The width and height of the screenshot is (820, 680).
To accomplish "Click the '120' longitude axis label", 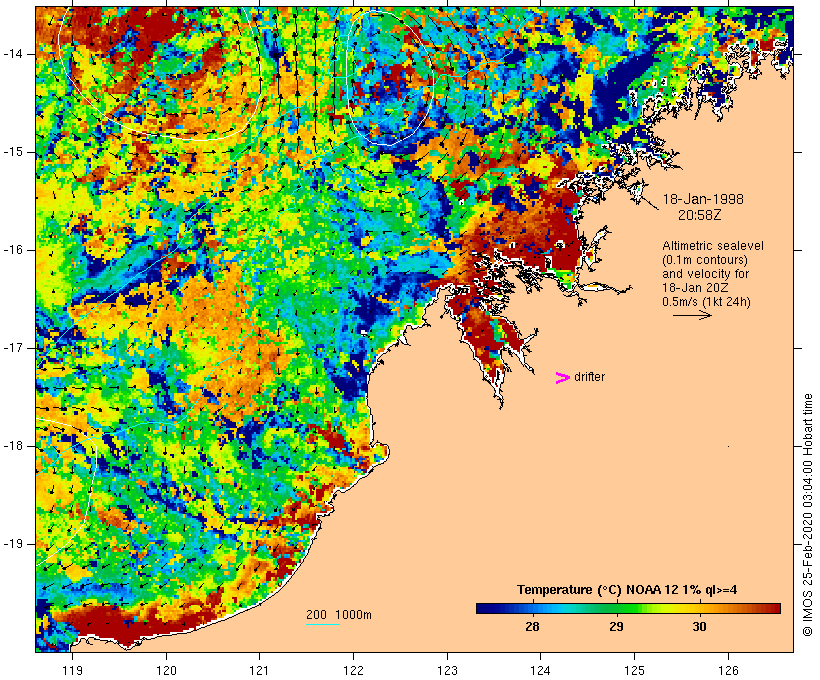I will pos(166,670).
